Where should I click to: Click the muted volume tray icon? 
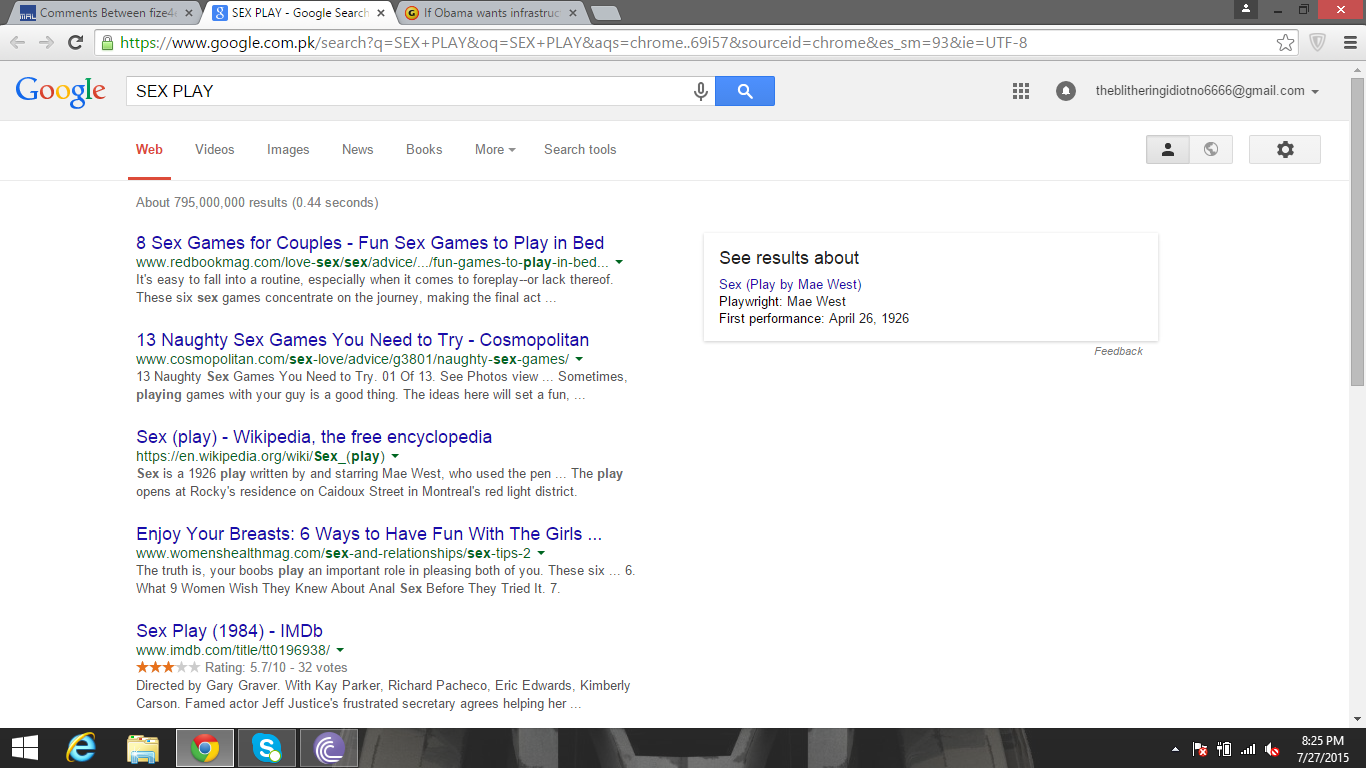(x=1272, y=749)
